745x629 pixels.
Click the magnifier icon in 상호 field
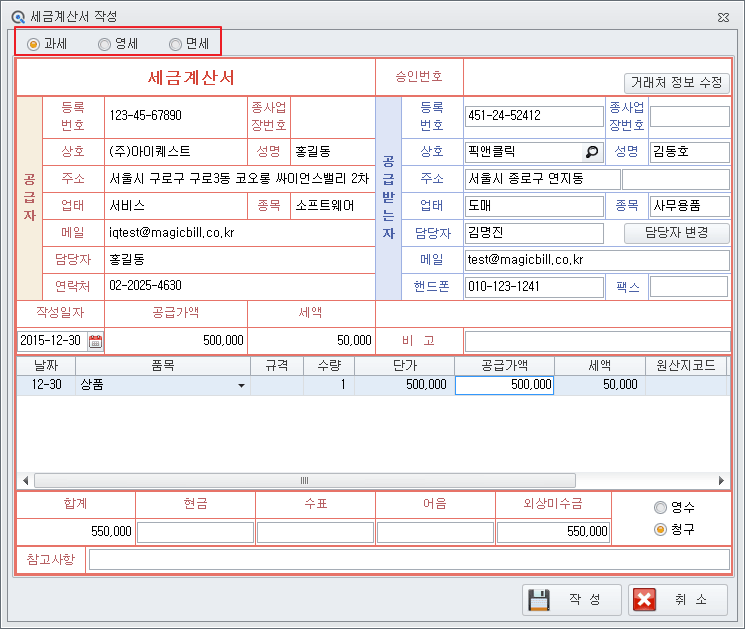click(592, 152)
